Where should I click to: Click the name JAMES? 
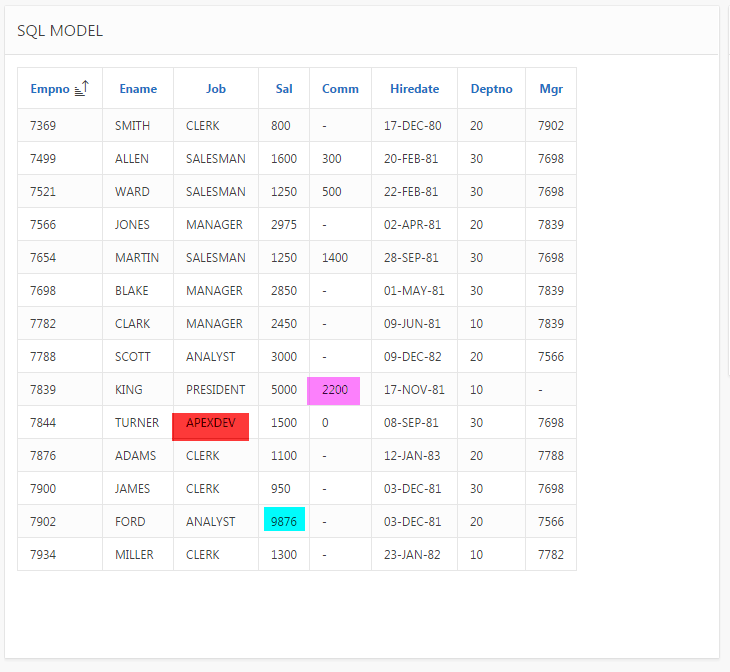132,489
